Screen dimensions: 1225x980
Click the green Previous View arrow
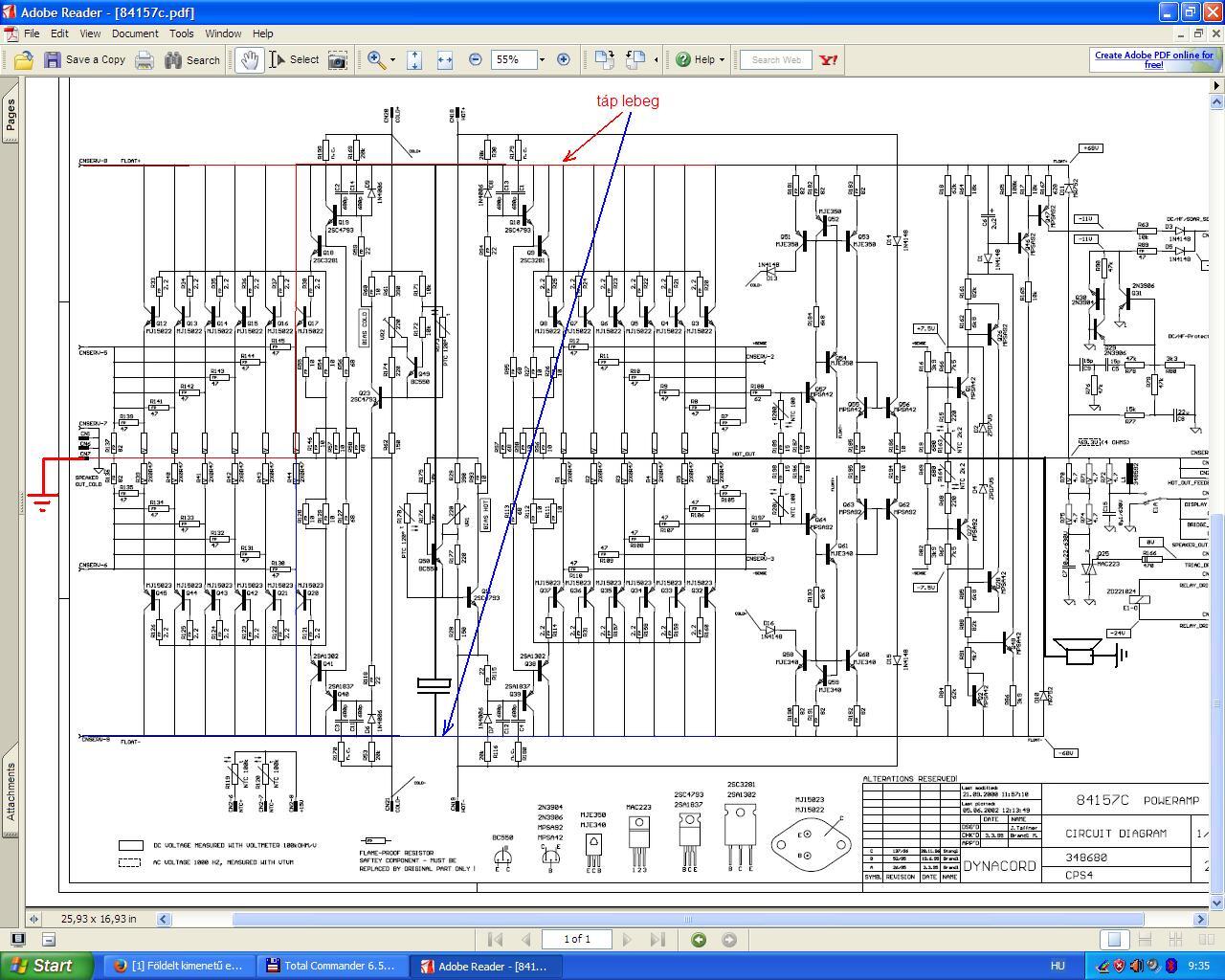coord(699,940)
